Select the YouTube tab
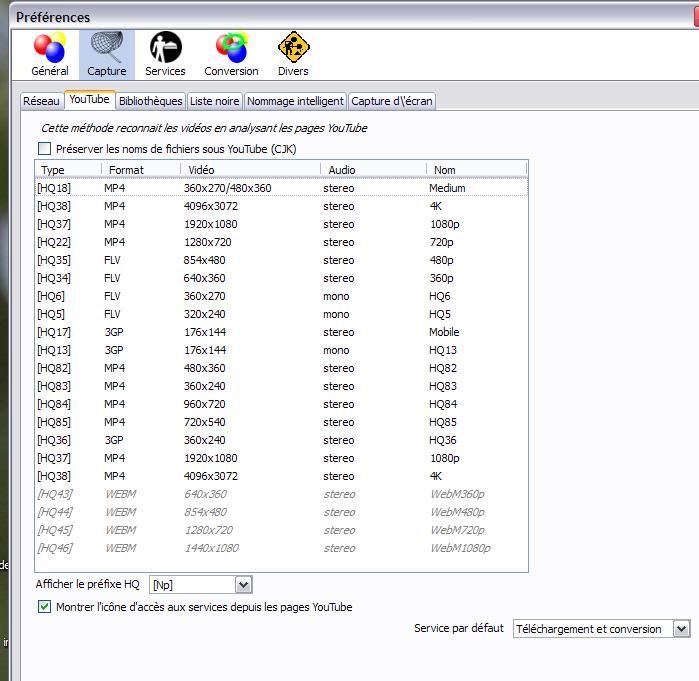 [89, 99]
